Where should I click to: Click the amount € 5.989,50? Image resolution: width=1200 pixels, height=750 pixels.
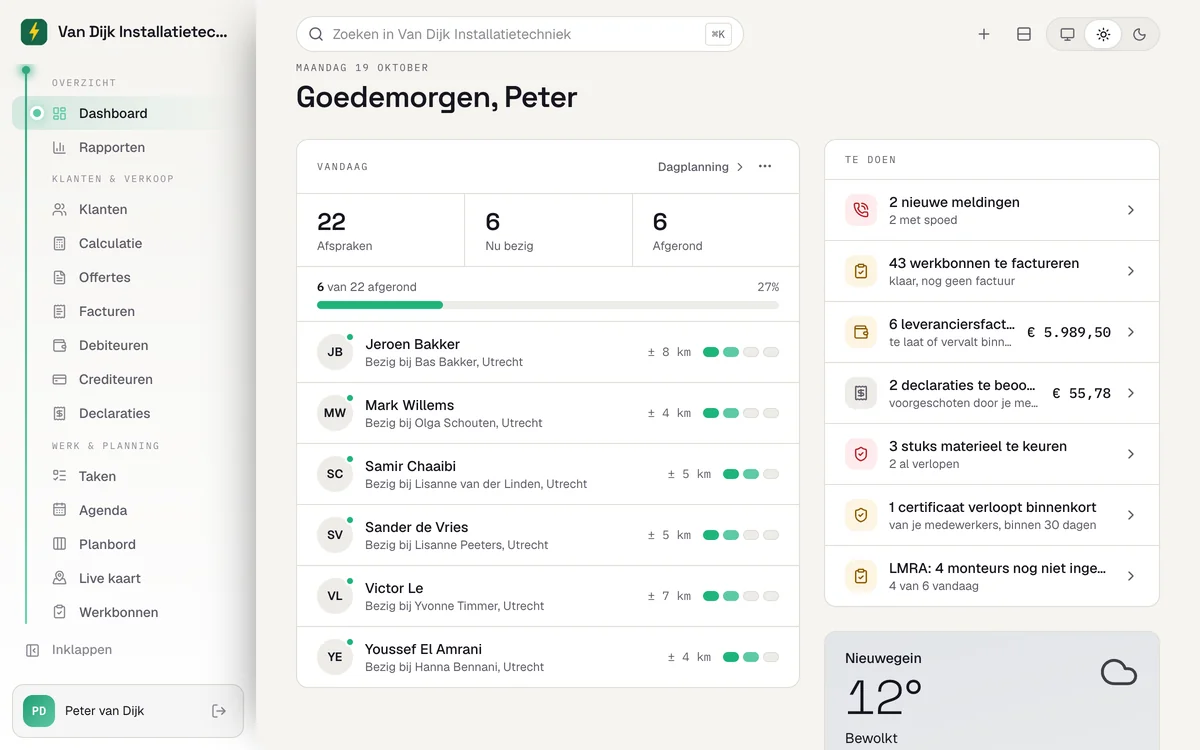(1069, 332)
